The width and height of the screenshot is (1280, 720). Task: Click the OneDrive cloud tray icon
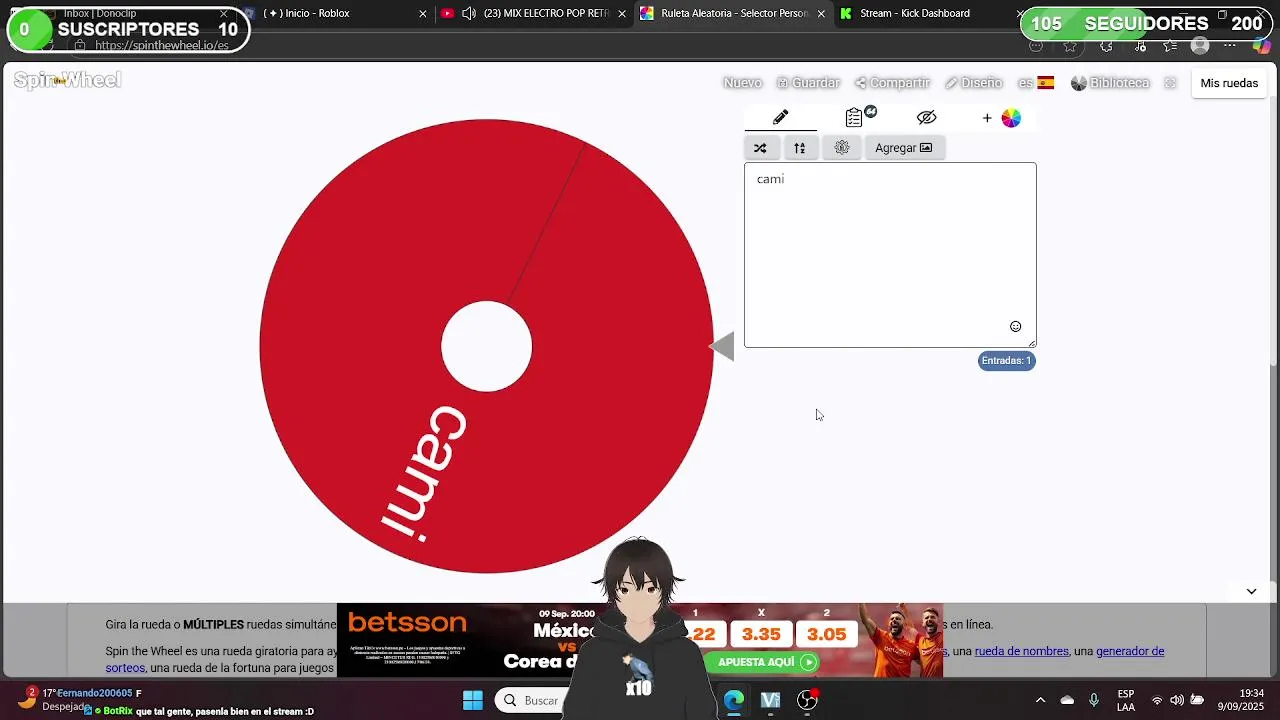[1067, 700]
